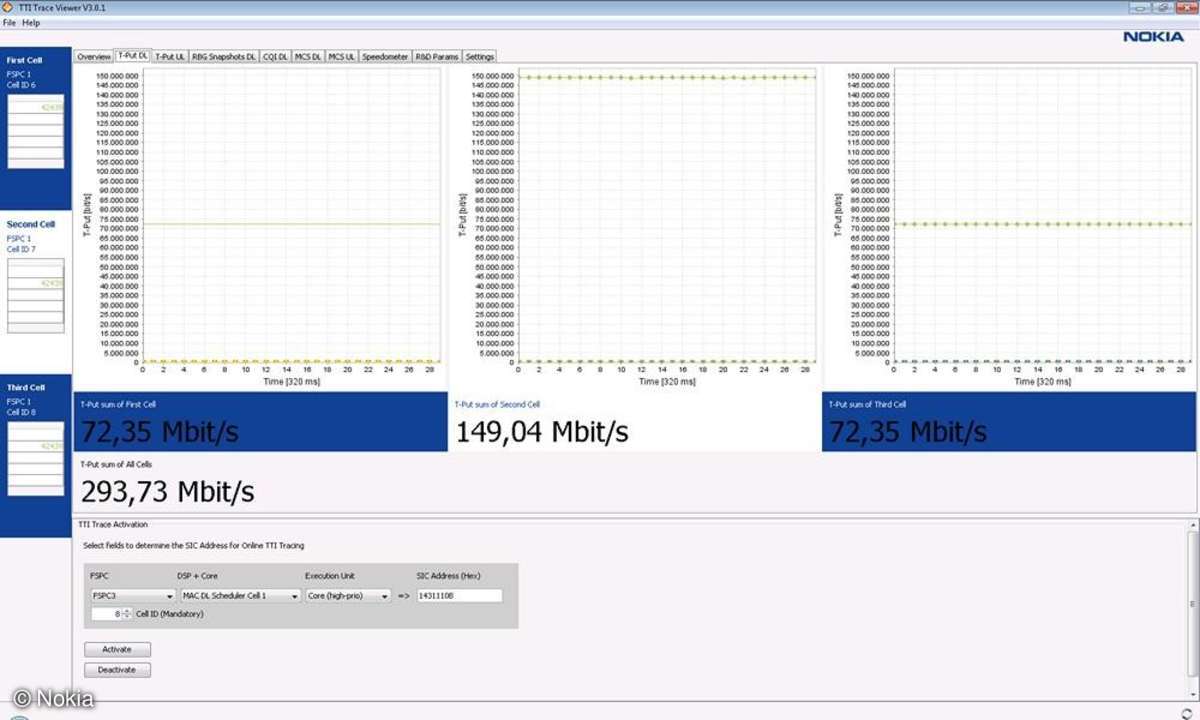The width and height of the screenshot is (1200, 720).
Task: Open the MCS UL tab
Action: click(342, 57)
